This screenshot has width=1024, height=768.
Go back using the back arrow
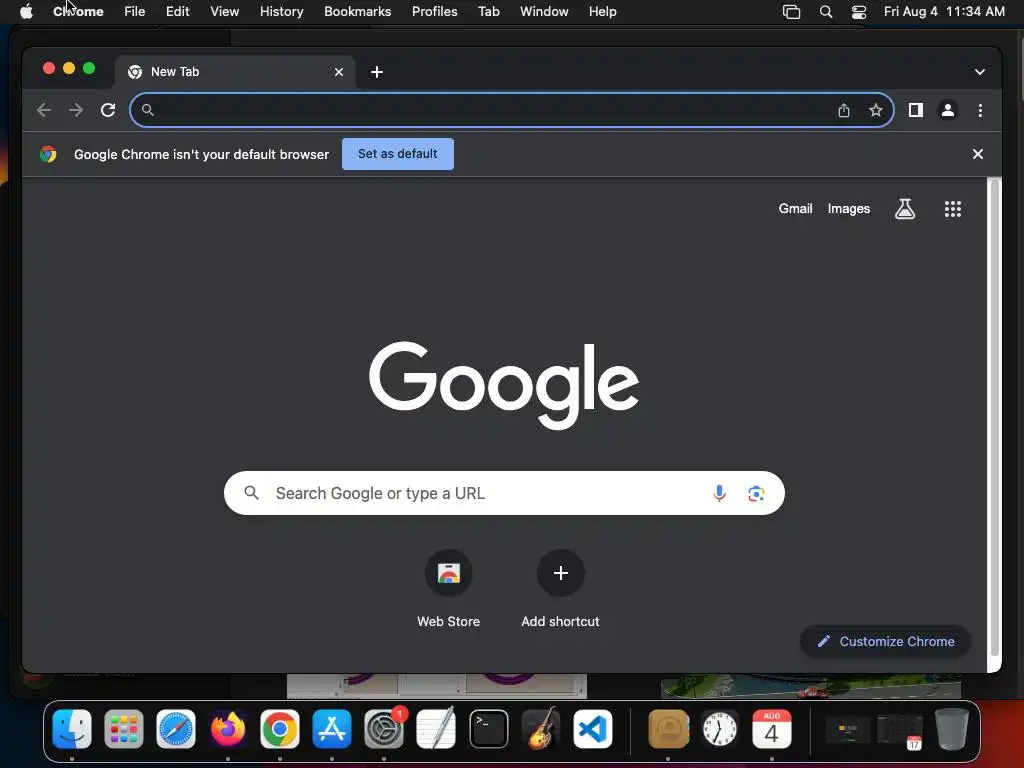(x=44, y=110)
